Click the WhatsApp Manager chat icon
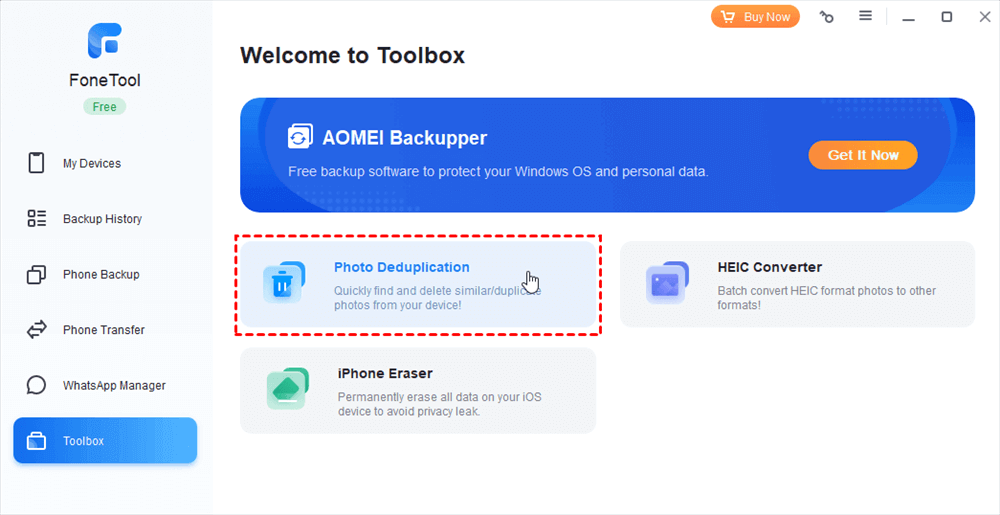This screenshot has width=1000, height=515. coord(37,385)
